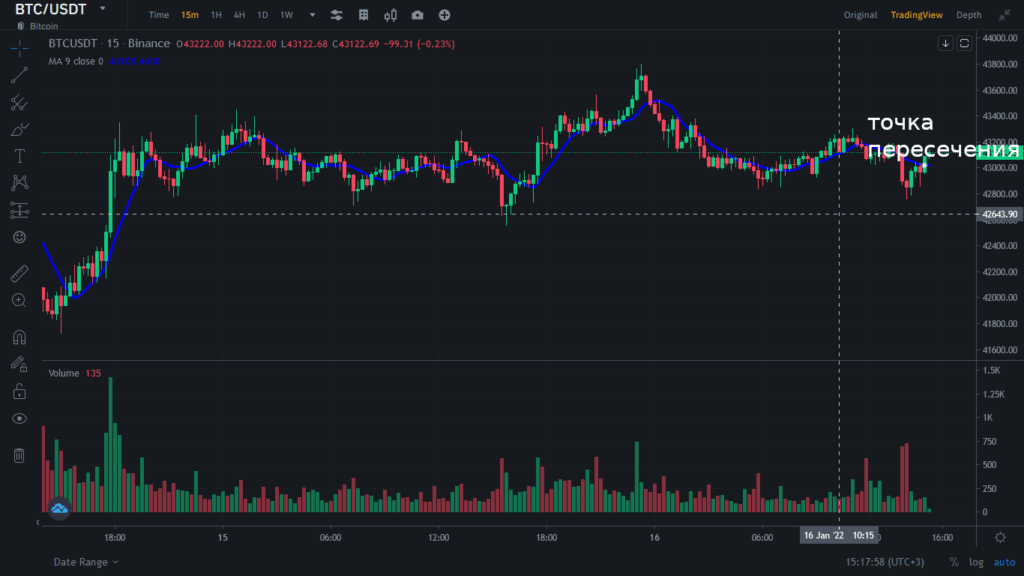The width and height of the screenshot is (1024, 576).
Task: Switch to the Depth chart tab
Action: click(x=968, y=15)
